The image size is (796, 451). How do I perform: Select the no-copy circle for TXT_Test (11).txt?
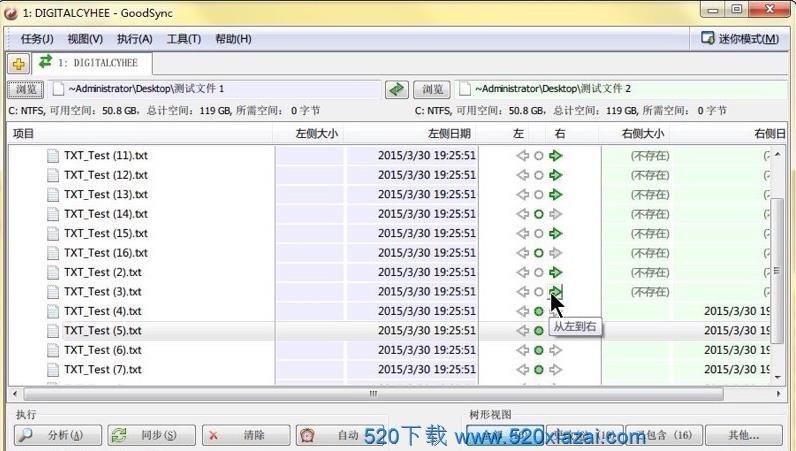pos(539,156)
